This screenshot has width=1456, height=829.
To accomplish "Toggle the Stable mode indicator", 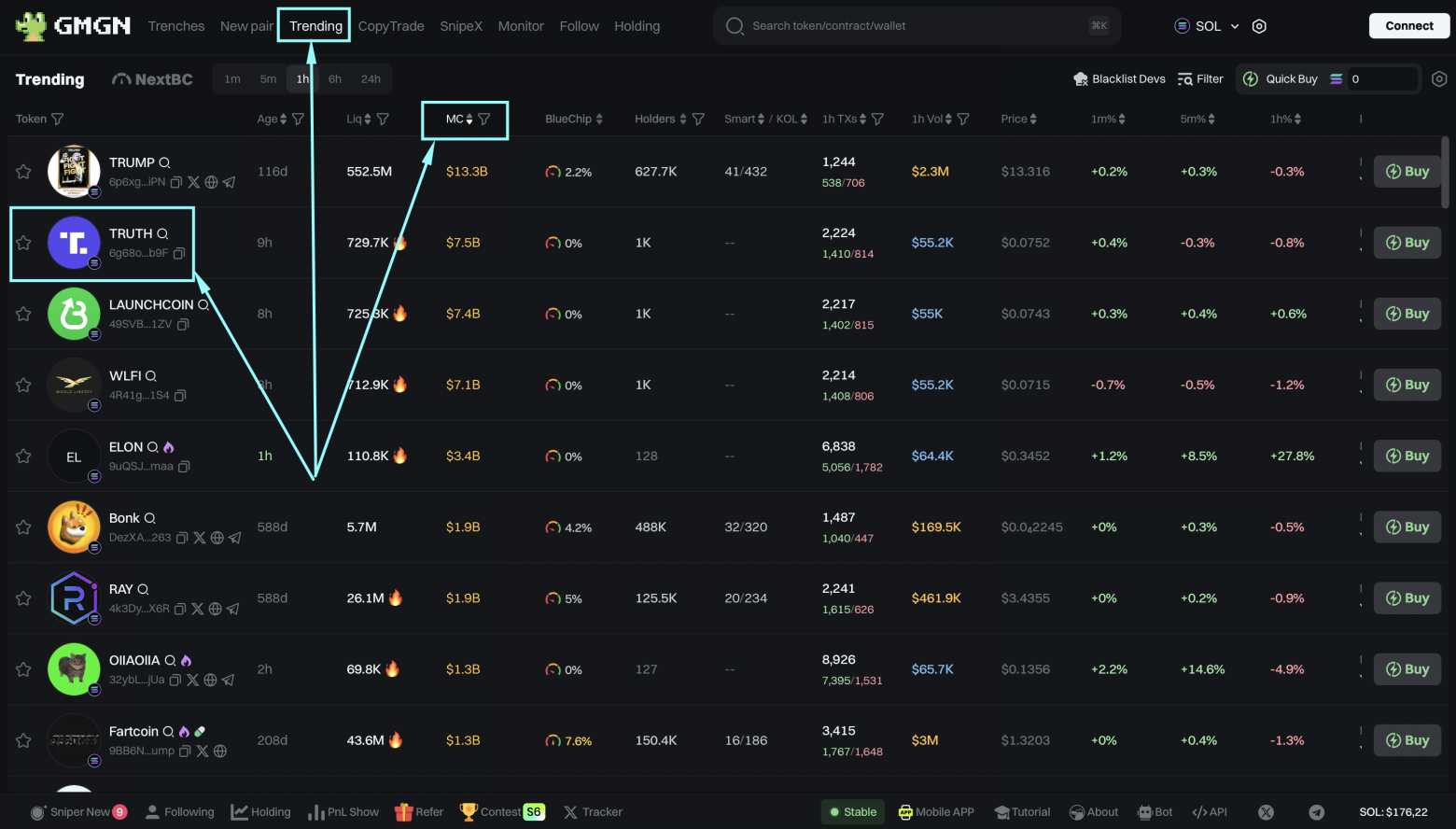I will [851, 811].
